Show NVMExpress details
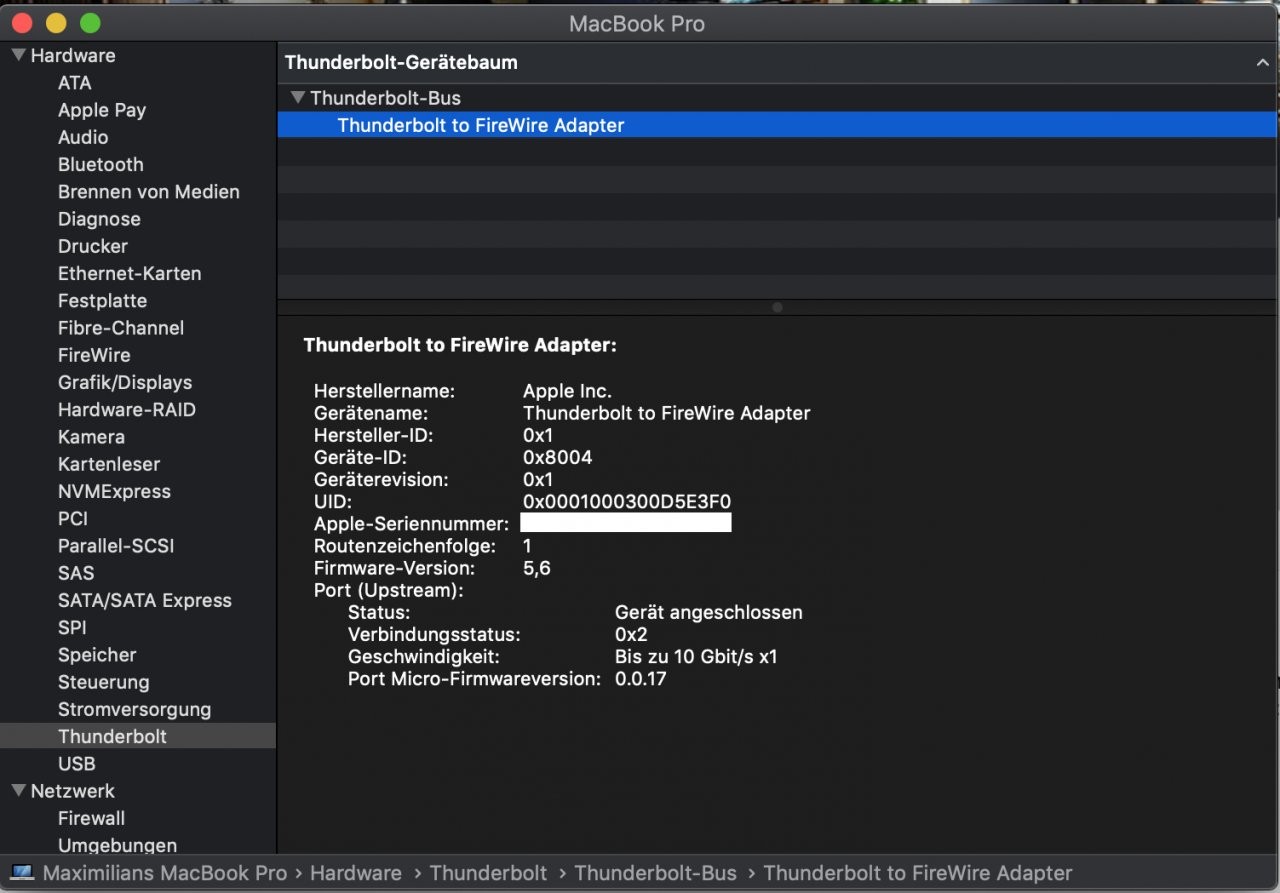The height and width of the screenshot is (893, 1280). [x=114, y=491]
